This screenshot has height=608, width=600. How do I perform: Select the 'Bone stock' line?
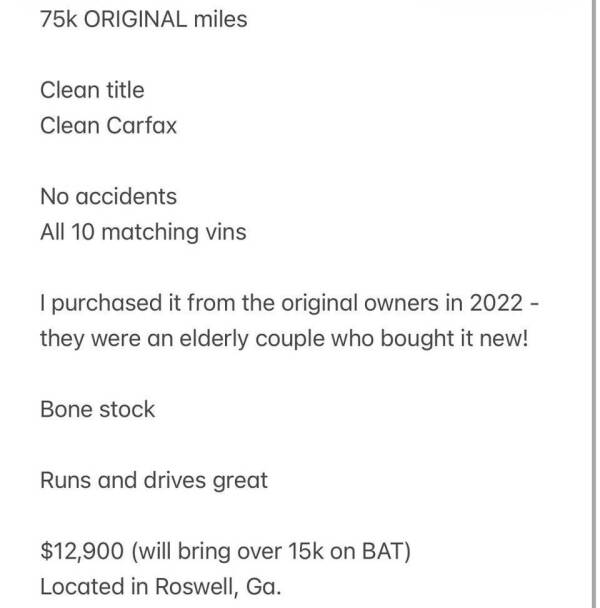[97, 409]
